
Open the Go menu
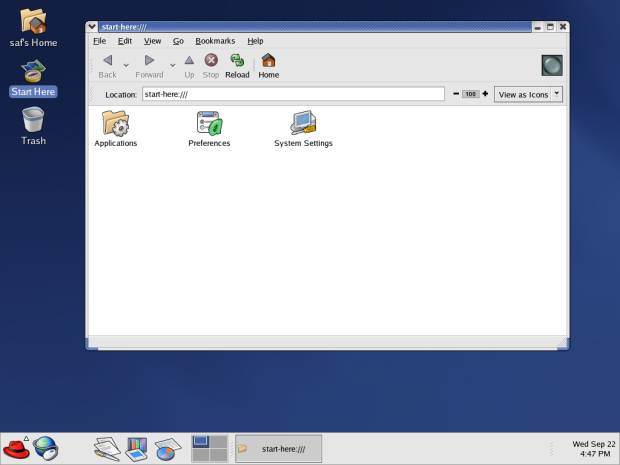178,41
